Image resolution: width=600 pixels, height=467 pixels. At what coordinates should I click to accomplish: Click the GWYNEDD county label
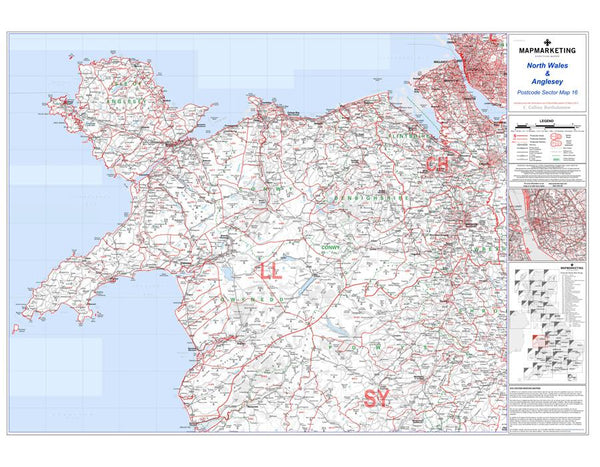tap(253, 299)
